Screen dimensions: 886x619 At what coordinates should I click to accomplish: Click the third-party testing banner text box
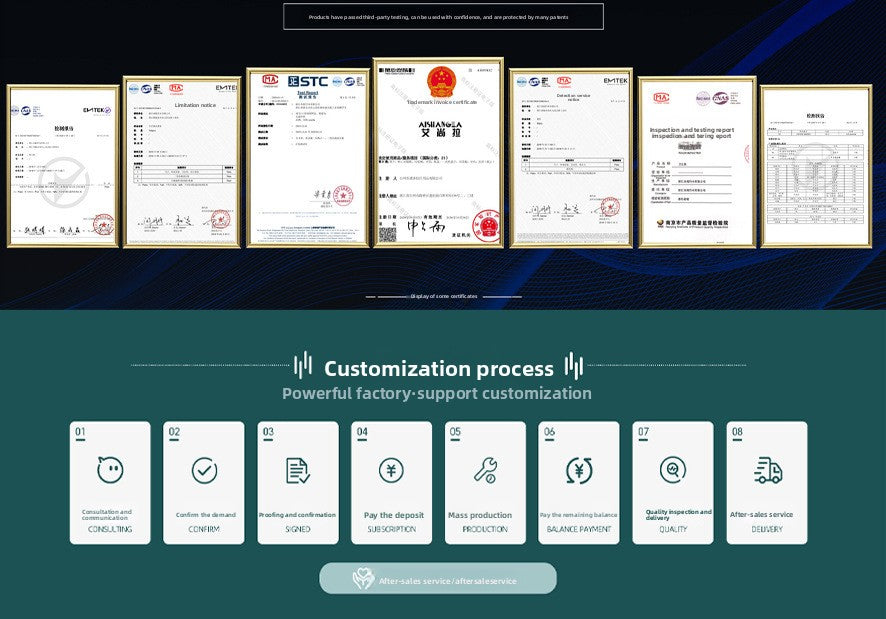tap(443, 17)
